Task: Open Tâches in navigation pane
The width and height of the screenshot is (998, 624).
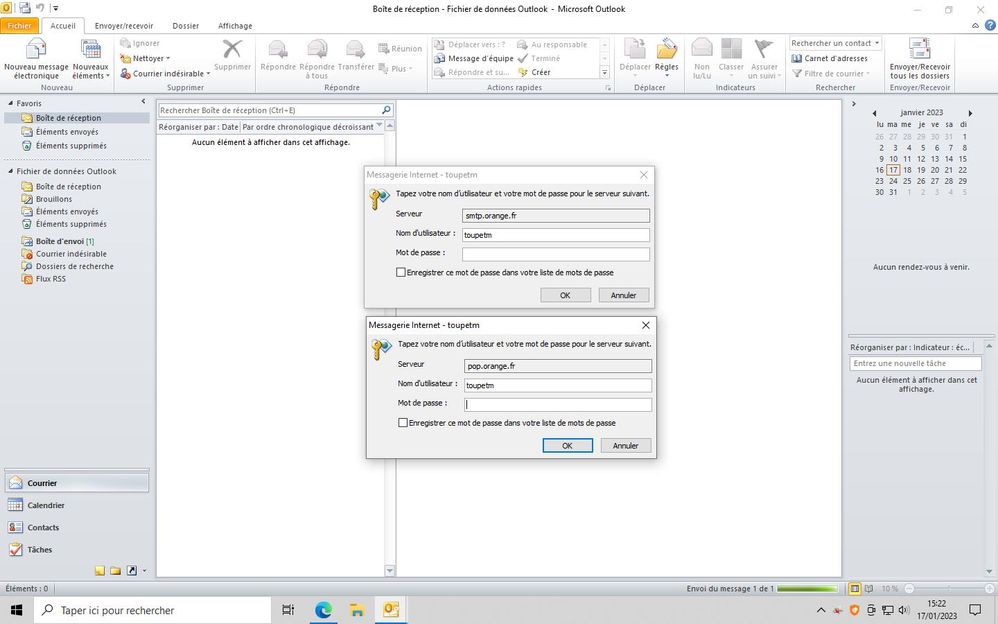Action: pyautogui.click(x=40, y=549)
